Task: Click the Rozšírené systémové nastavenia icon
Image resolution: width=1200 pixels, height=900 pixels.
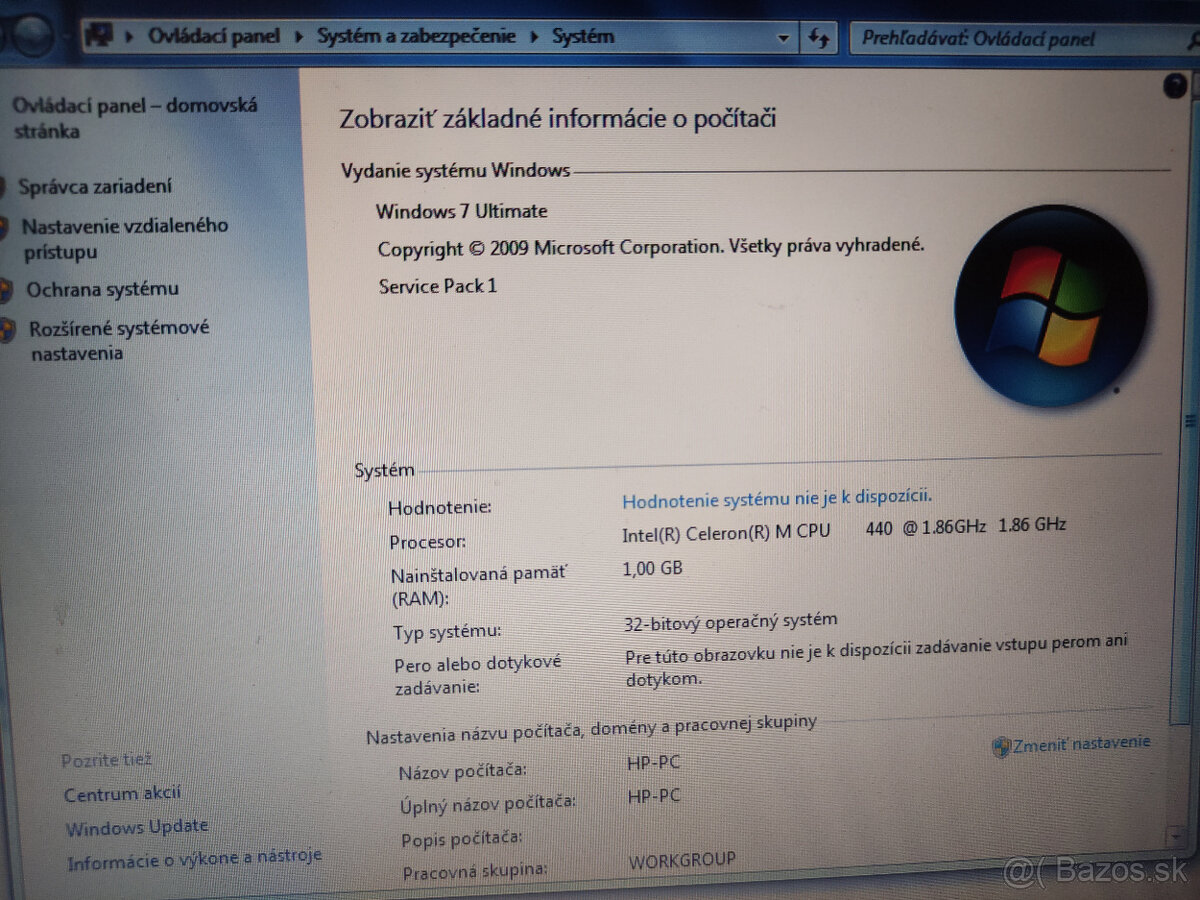Action: tap(7, 328)
